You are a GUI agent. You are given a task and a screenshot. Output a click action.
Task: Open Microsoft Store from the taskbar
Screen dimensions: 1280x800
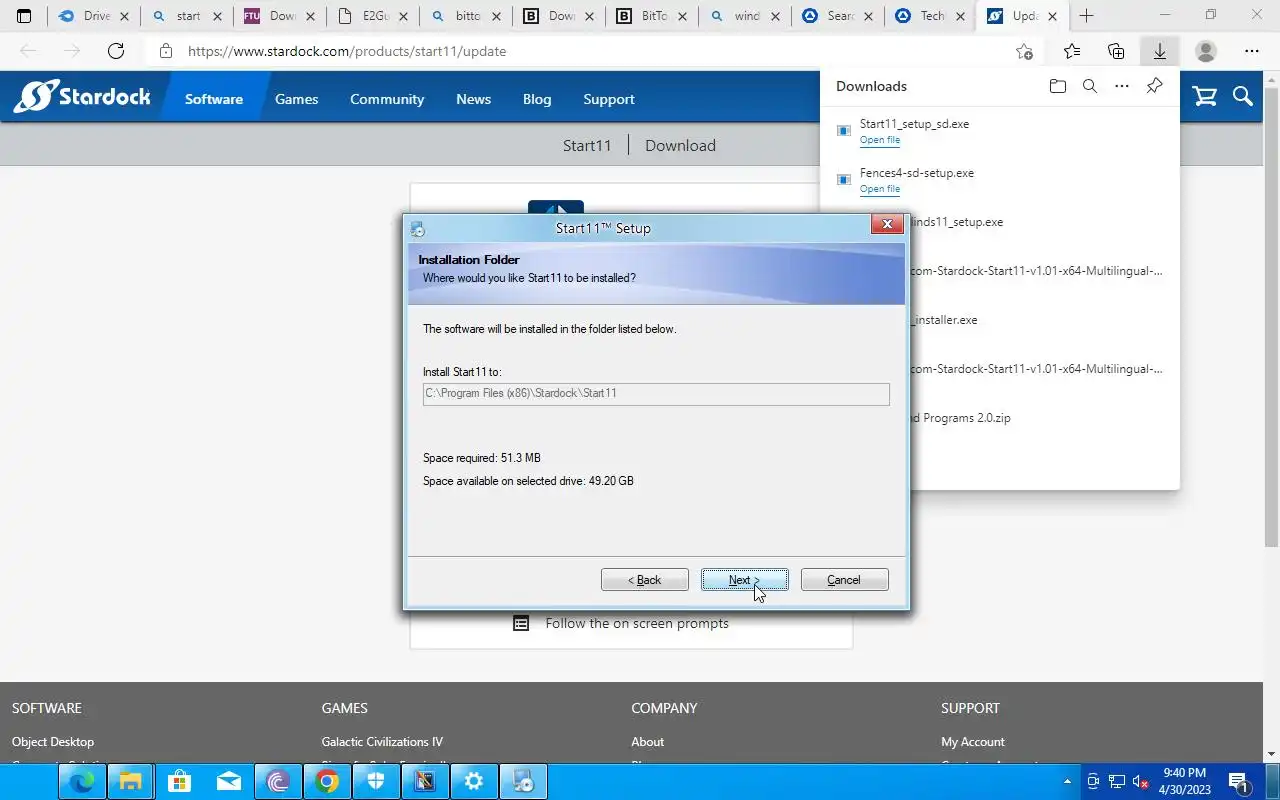(179, 782)
